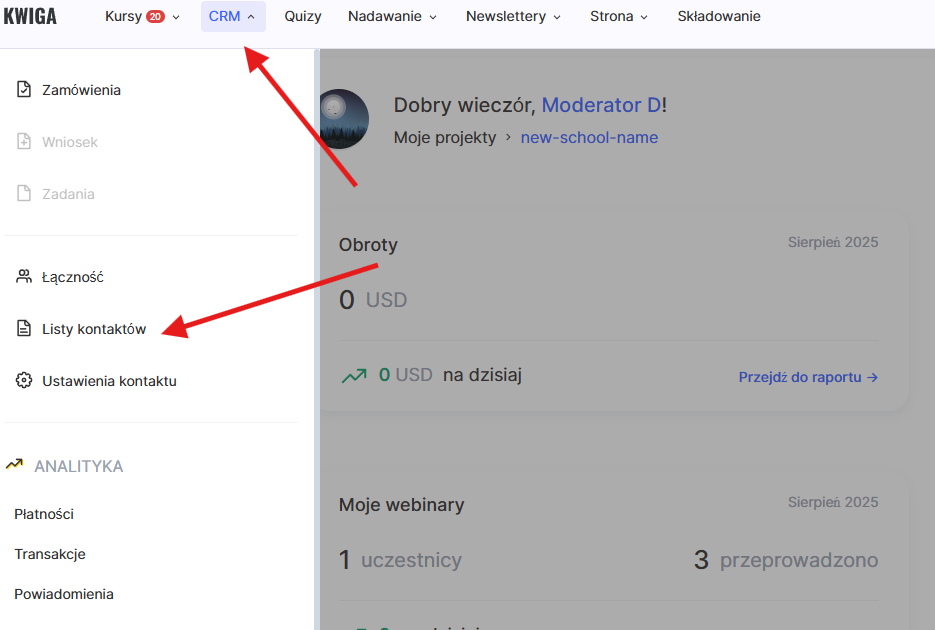Open the new-school-name project link
Screen dimensions: 935x630
click(589, 138)
